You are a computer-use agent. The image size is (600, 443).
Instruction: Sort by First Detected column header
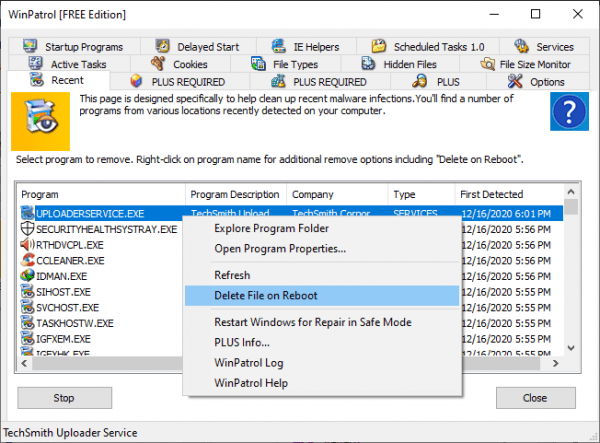coord(509,194)
